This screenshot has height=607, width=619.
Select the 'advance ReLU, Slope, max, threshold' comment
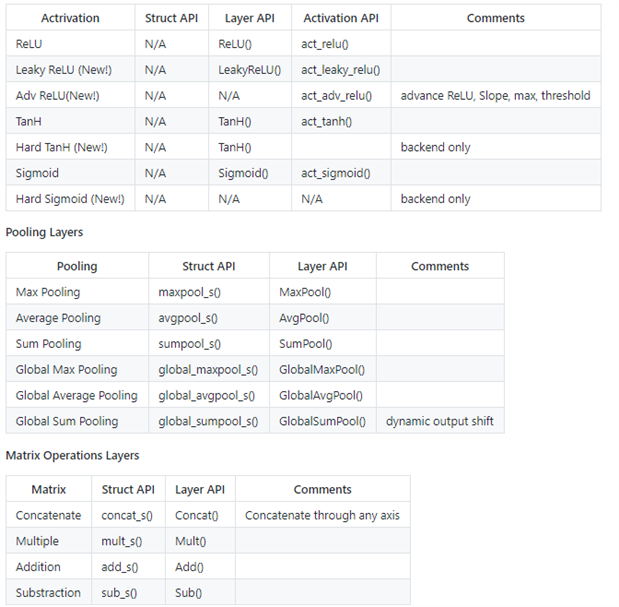coord(495,96)
